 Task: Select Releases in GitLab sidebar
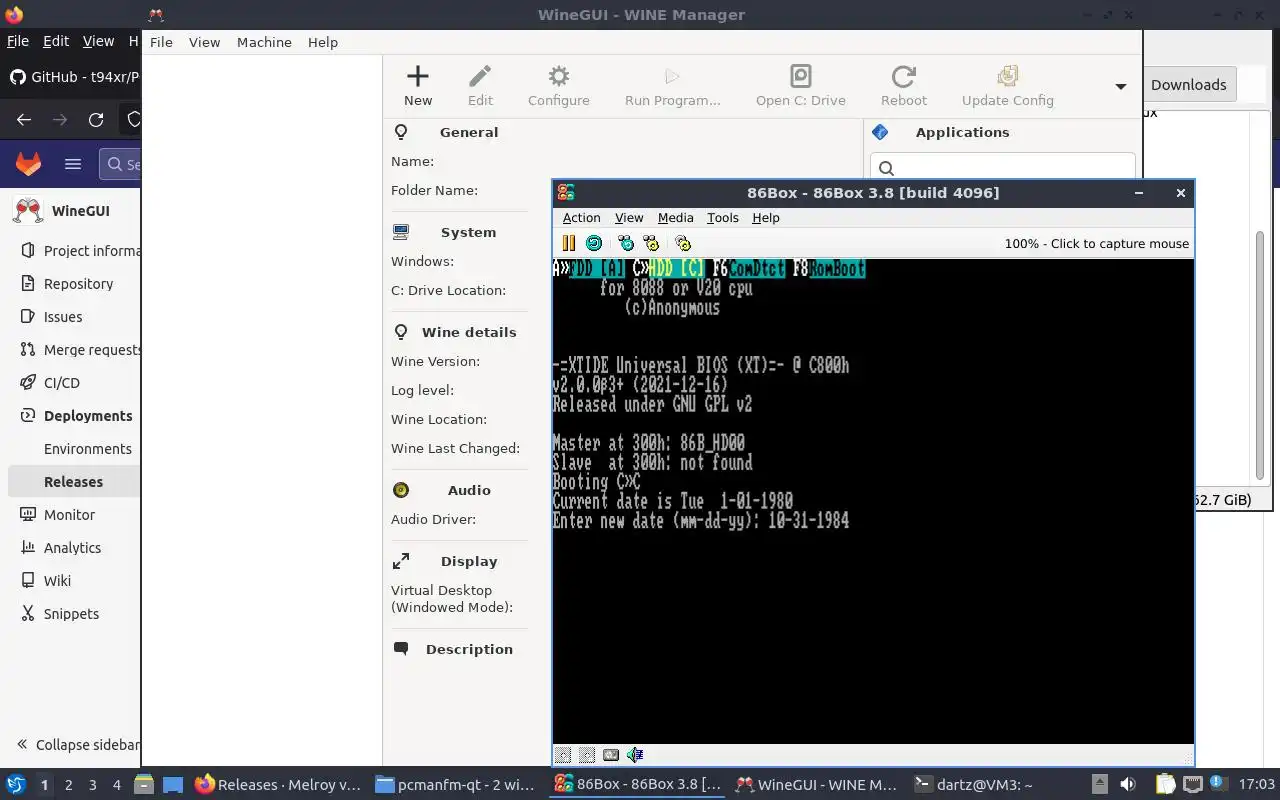click(73, 482)
